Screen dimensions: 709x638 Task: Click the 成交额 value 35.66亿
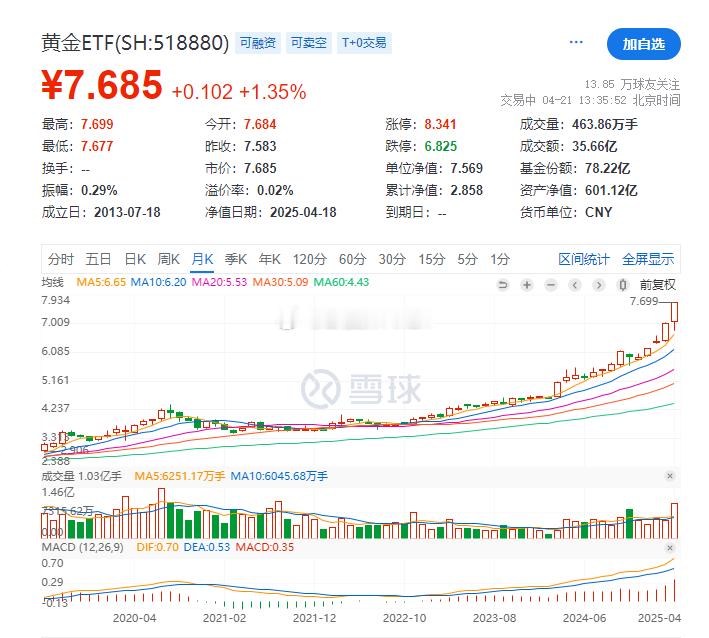point(595,146)
